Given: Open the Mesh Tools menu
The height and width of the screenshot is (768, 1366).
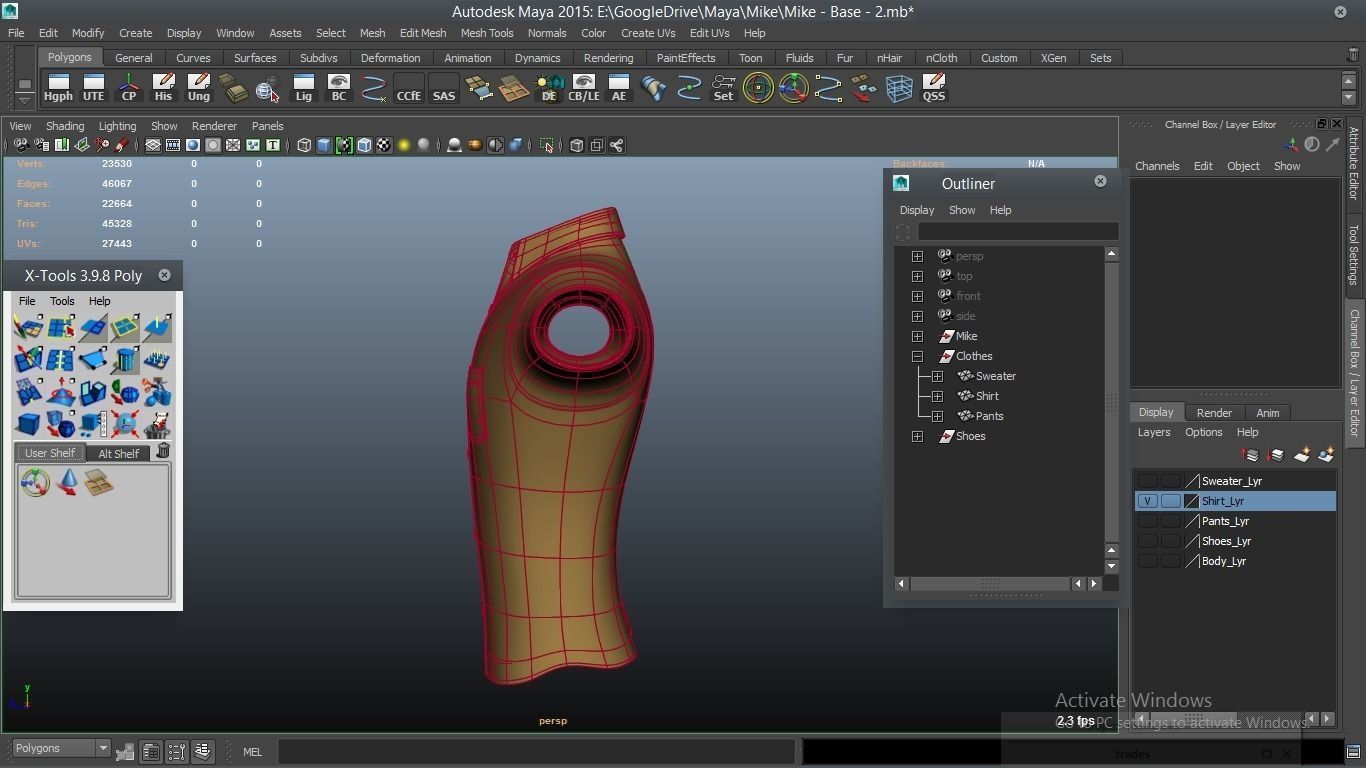Looking at the screenshot, I should tap(487, 33).
